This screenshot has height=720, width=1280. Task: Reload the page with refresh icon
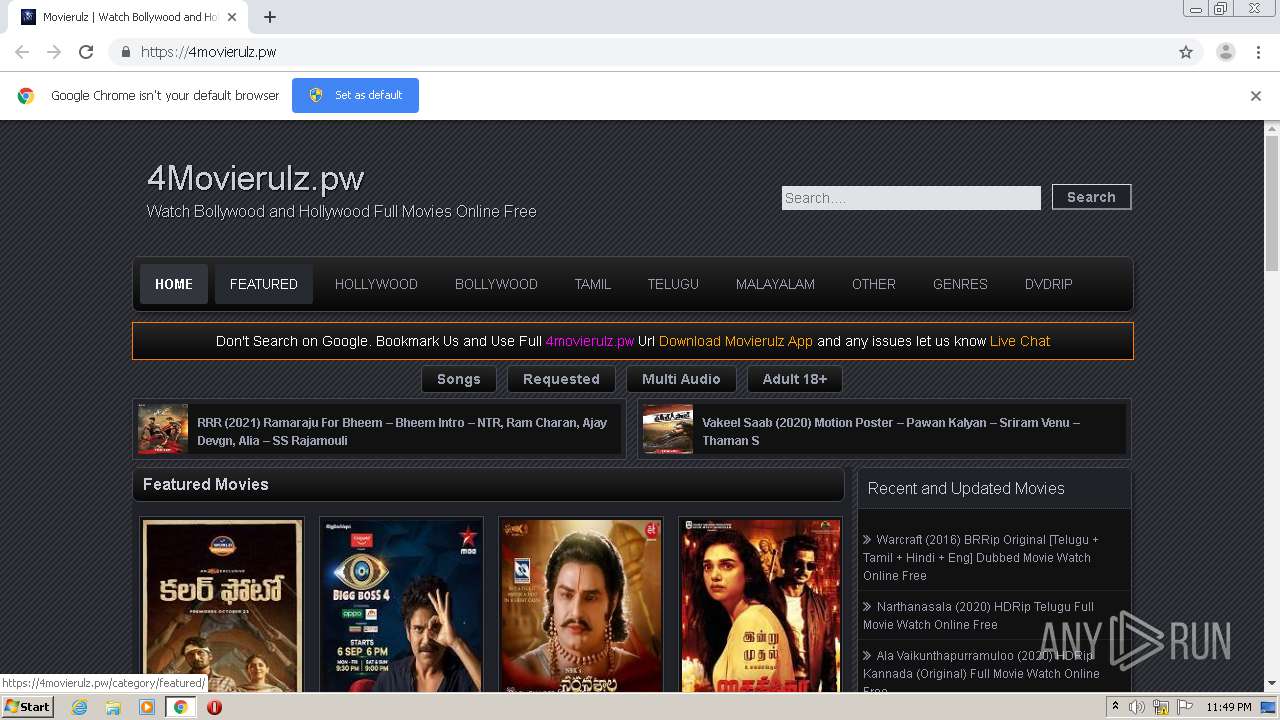coord(86,52)
